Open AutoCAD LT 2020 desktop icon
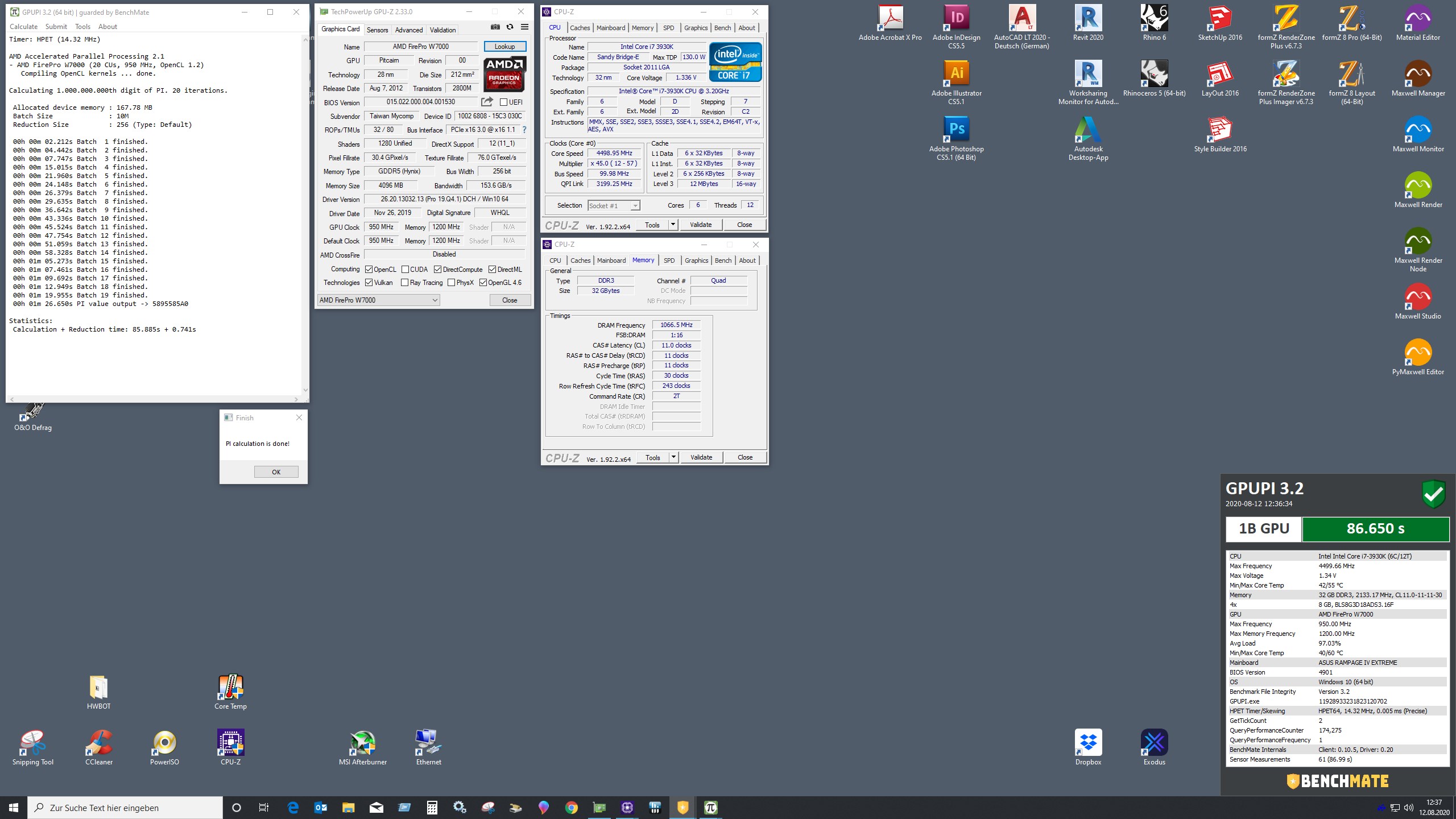The width and height of the screenshot is (1456, 819). (1022, 27)
